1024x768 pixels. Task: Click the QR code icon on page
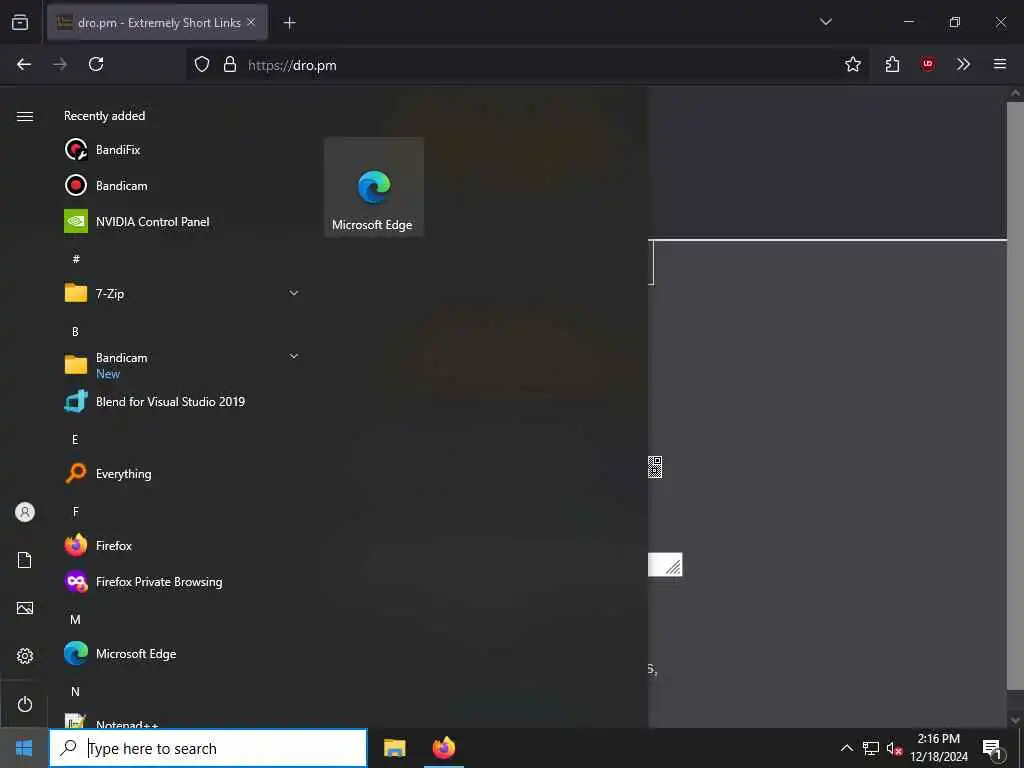655,467
